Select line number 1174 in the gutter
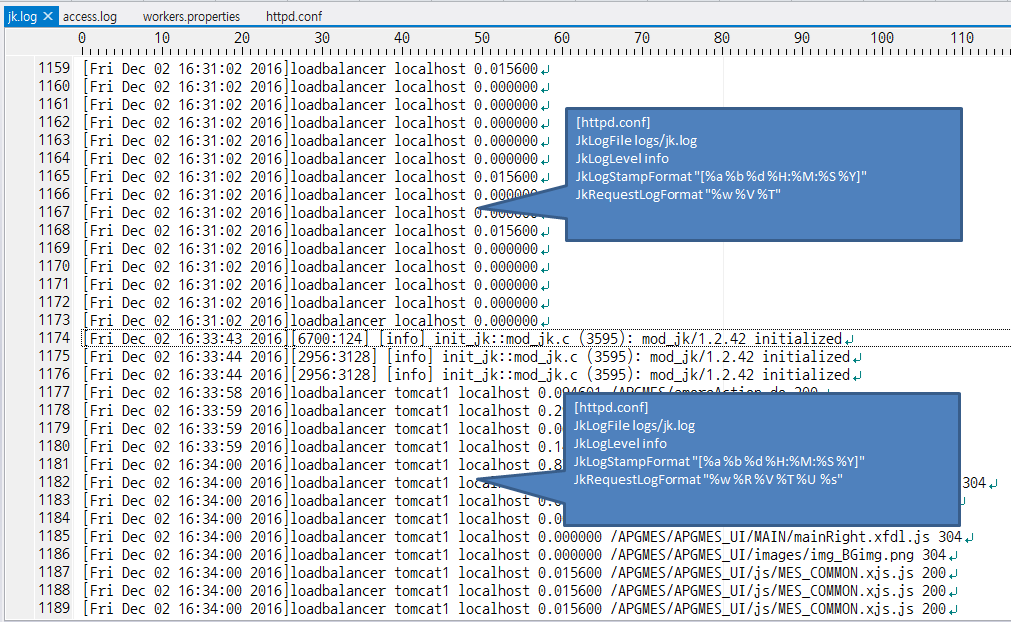This screenshot has width=1011, height=622. (x=54, y=339)
